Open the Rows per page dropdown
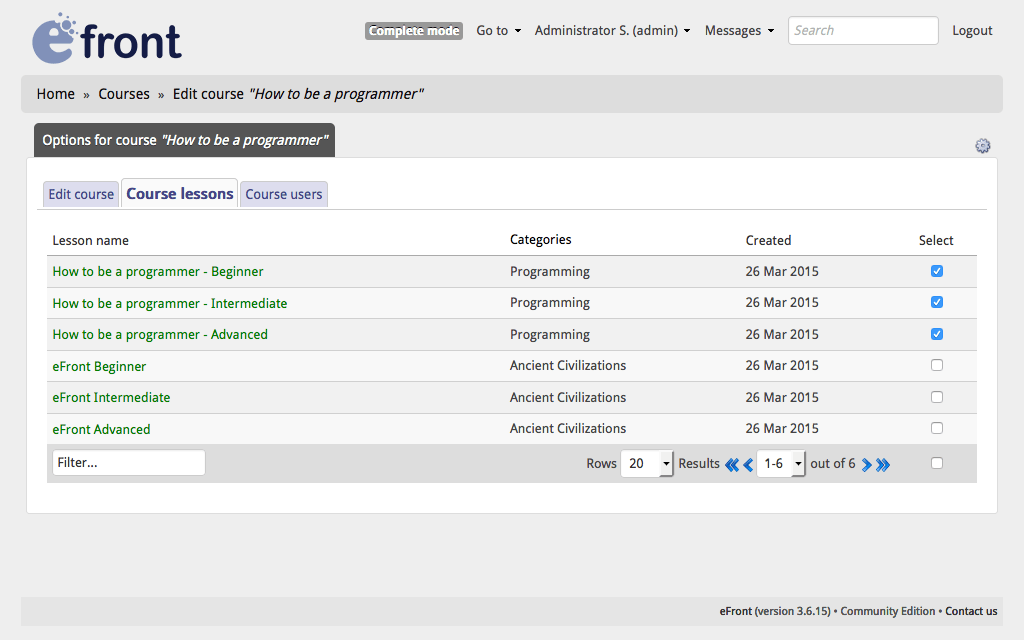This screenshot has width=1024, height=640. pos(647,464)
